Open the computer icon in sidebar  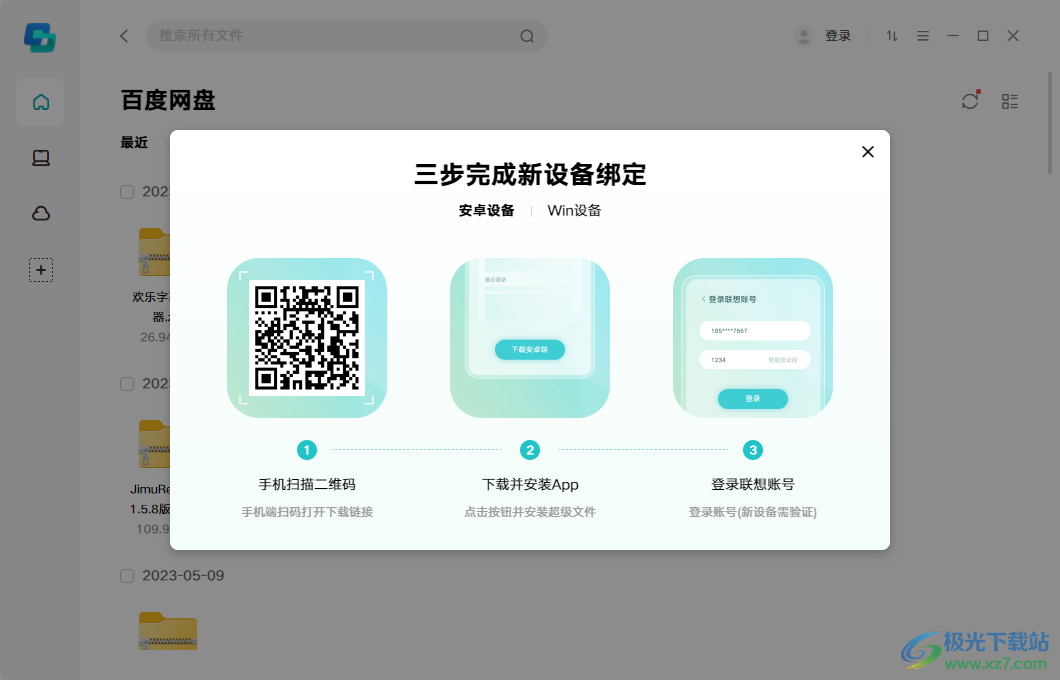point(41,158)
